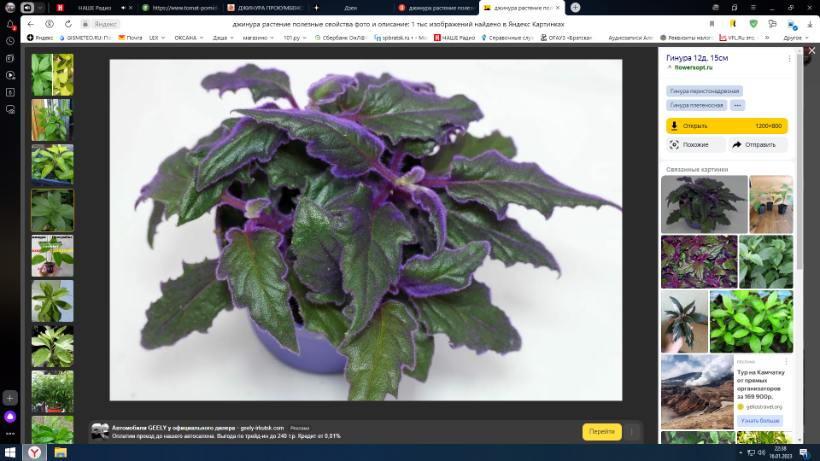Open the sidebar chat messages icon
Image resolution: width=820 pixels, height=461 pixels.
click(10, 110)
